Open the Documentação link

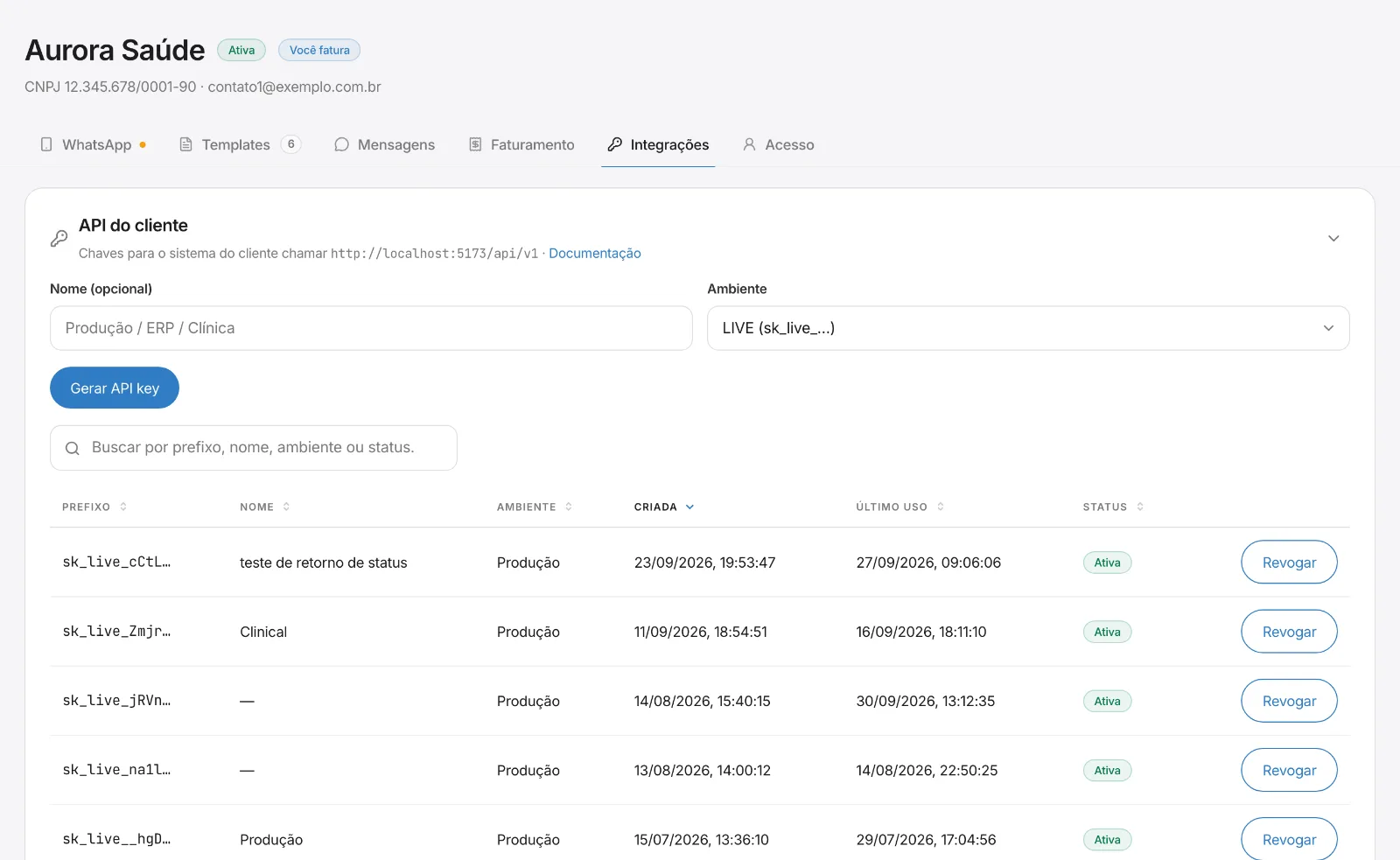click(595, 253)
